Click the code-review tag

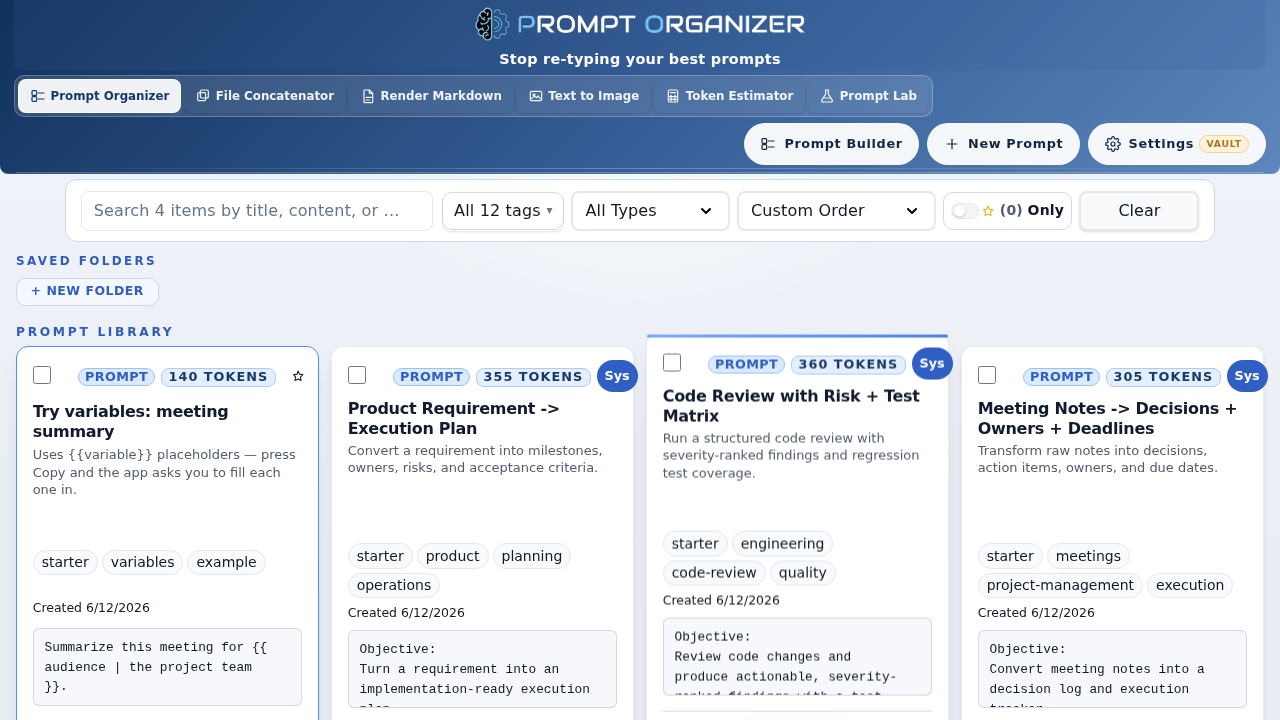(714, 573)
